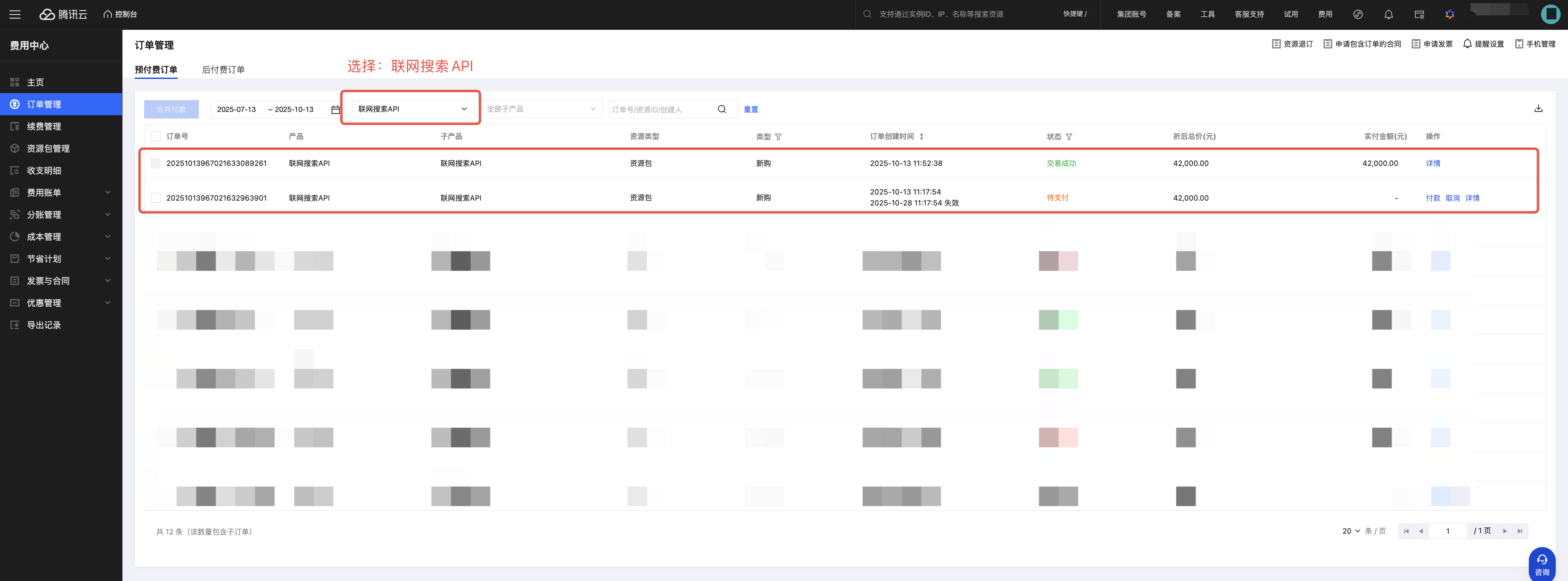The width and height of the screenshot is (1568, 581).
Task: Toggle the select-all orders checkbox
Action: pos(156,136)
